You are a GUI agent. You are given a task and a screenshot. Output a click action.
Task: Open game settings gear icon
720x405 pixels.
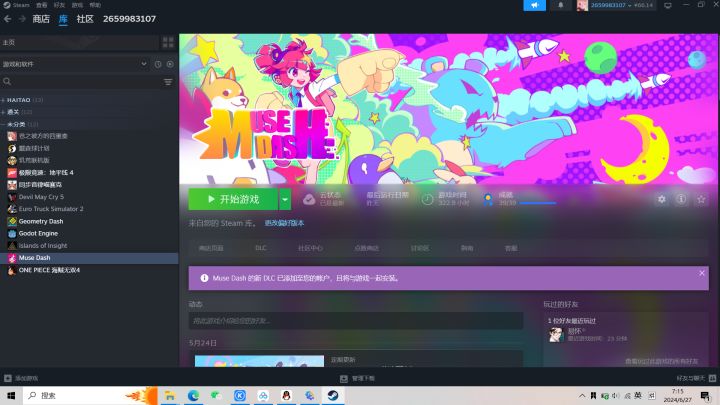pyautogui.click(x=661, y=199)
